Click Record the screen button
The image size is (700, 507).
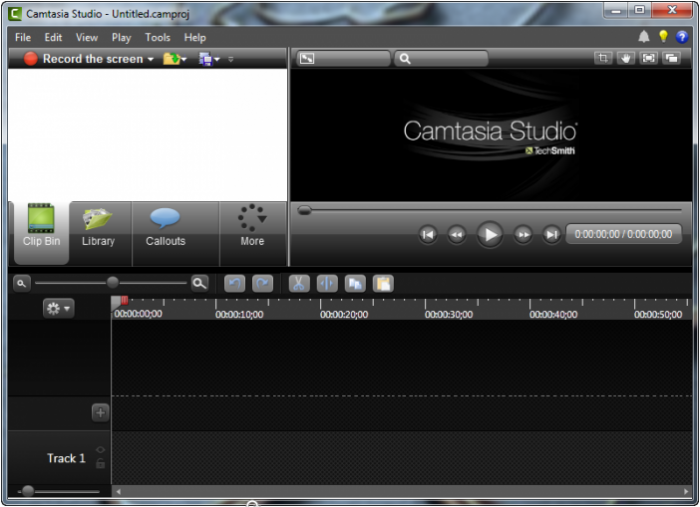pos(83,59)
